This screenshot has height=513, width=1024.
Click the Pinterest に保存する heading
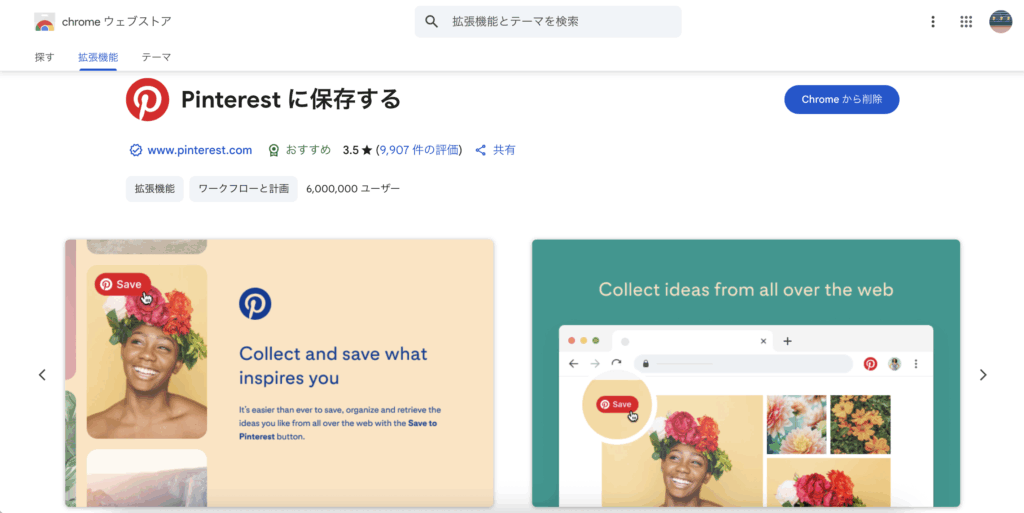point(291,99)
